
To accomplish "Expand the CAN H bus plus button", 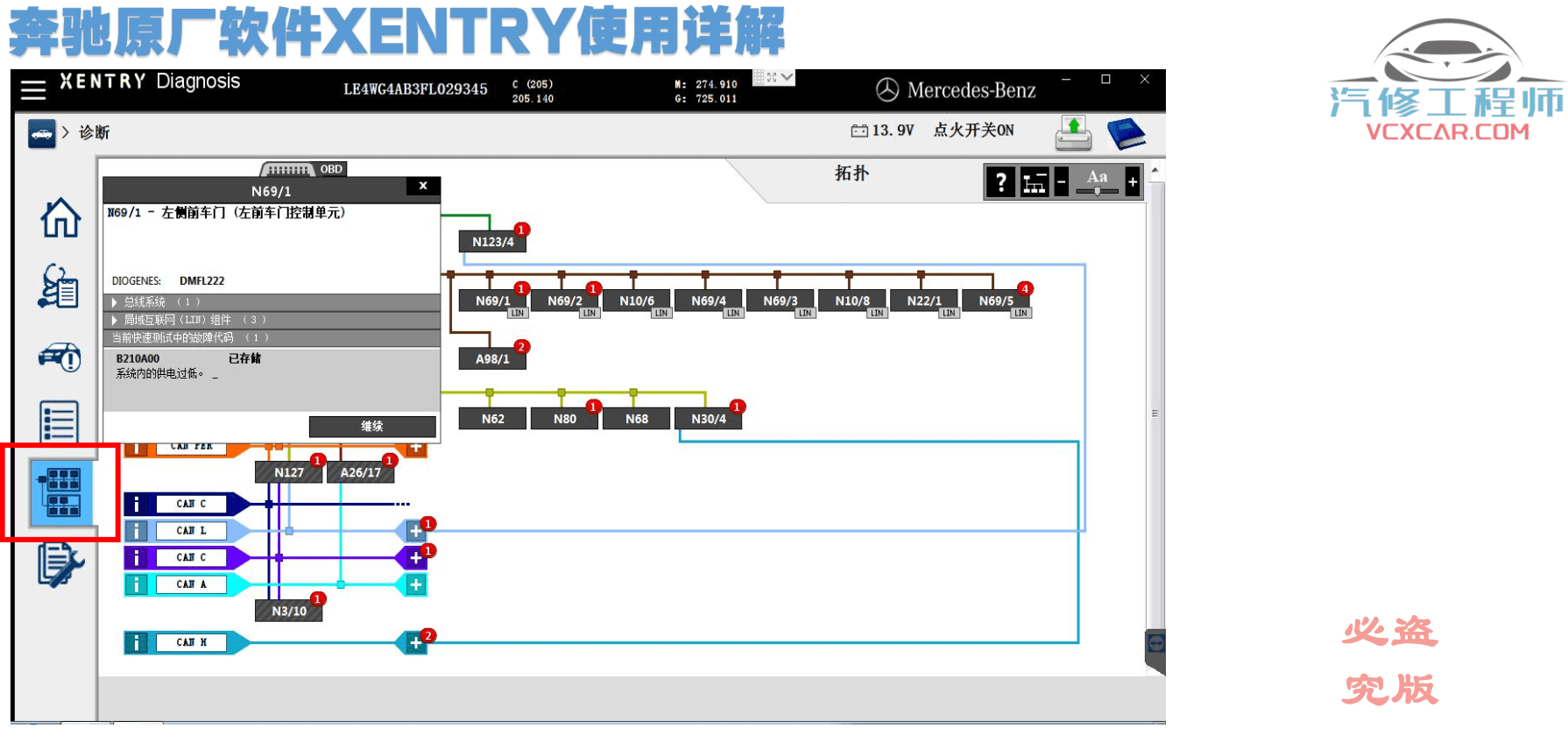I will [x=416, y=642].
